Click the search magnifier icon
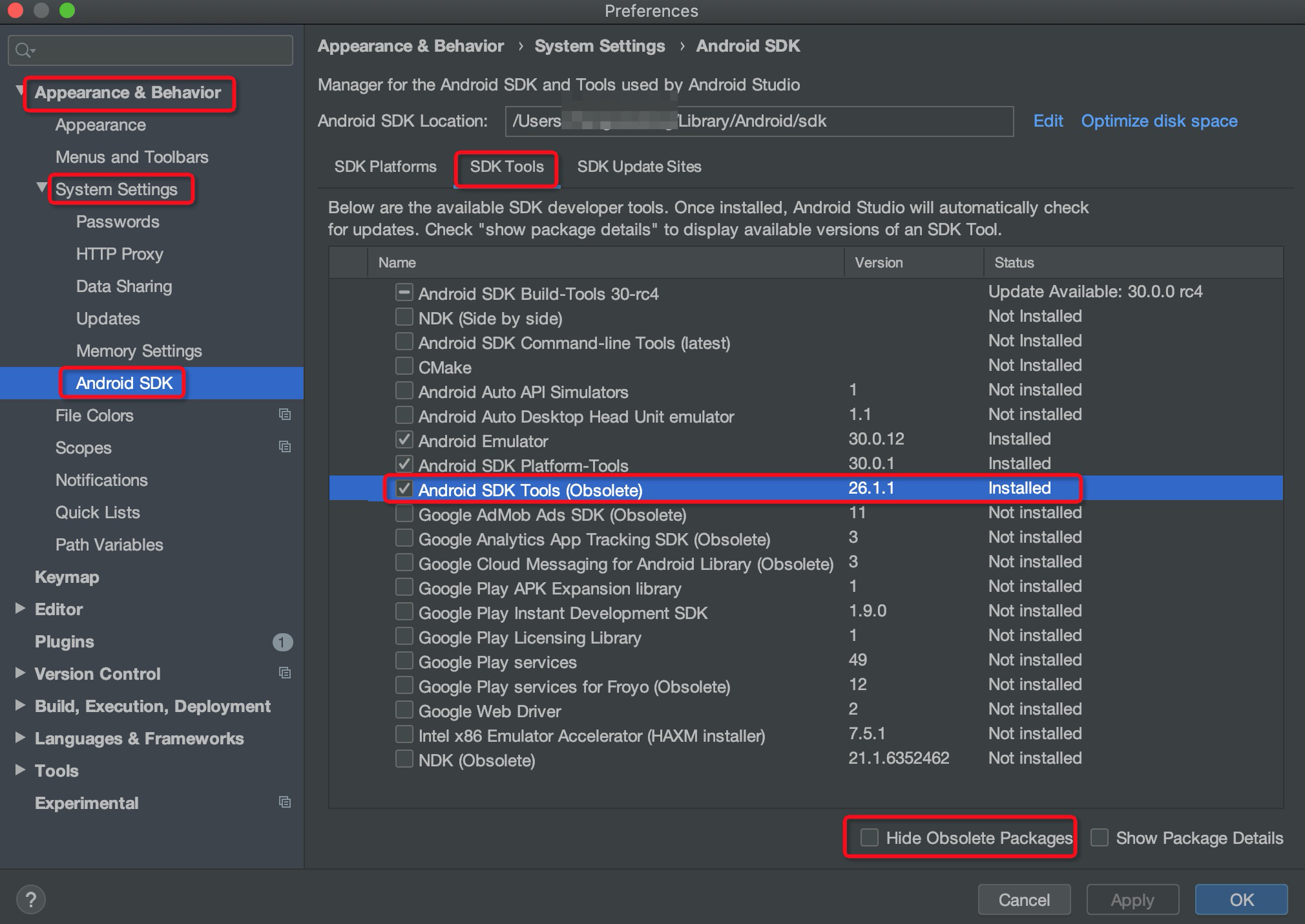1305x924 pixels. (23, 50)
